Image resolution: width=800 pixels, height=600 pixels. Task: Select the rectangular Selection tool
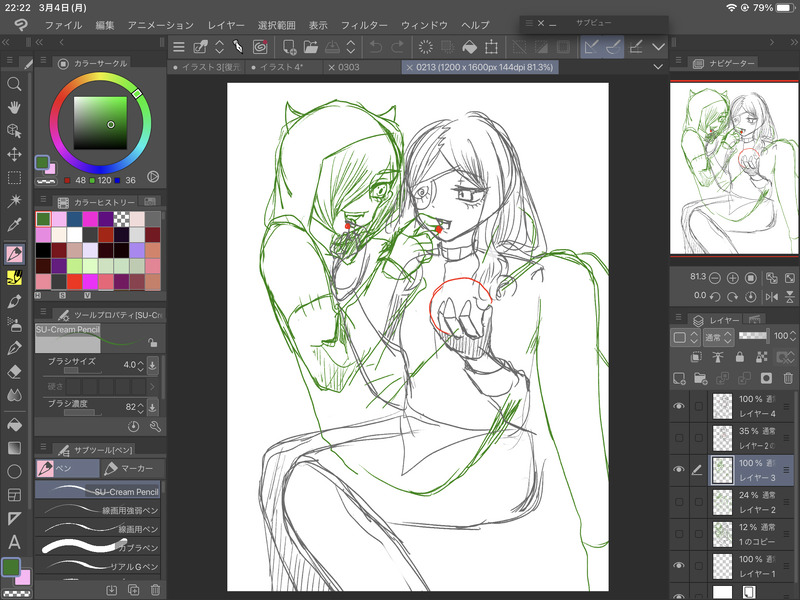coord(14,178)
